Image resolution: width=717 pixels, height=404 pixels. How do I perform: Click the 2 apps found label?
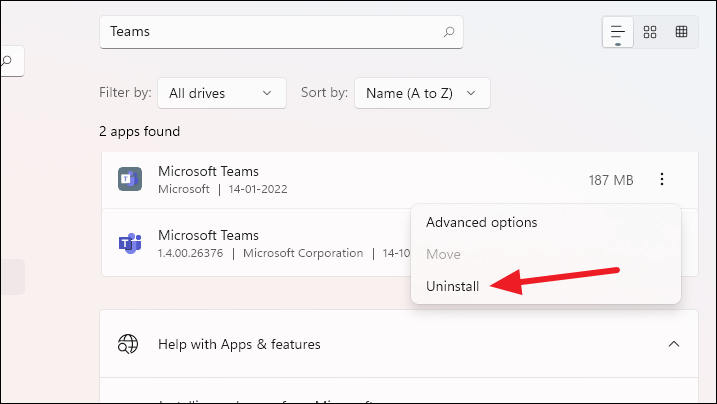click(x=139, y=132)
